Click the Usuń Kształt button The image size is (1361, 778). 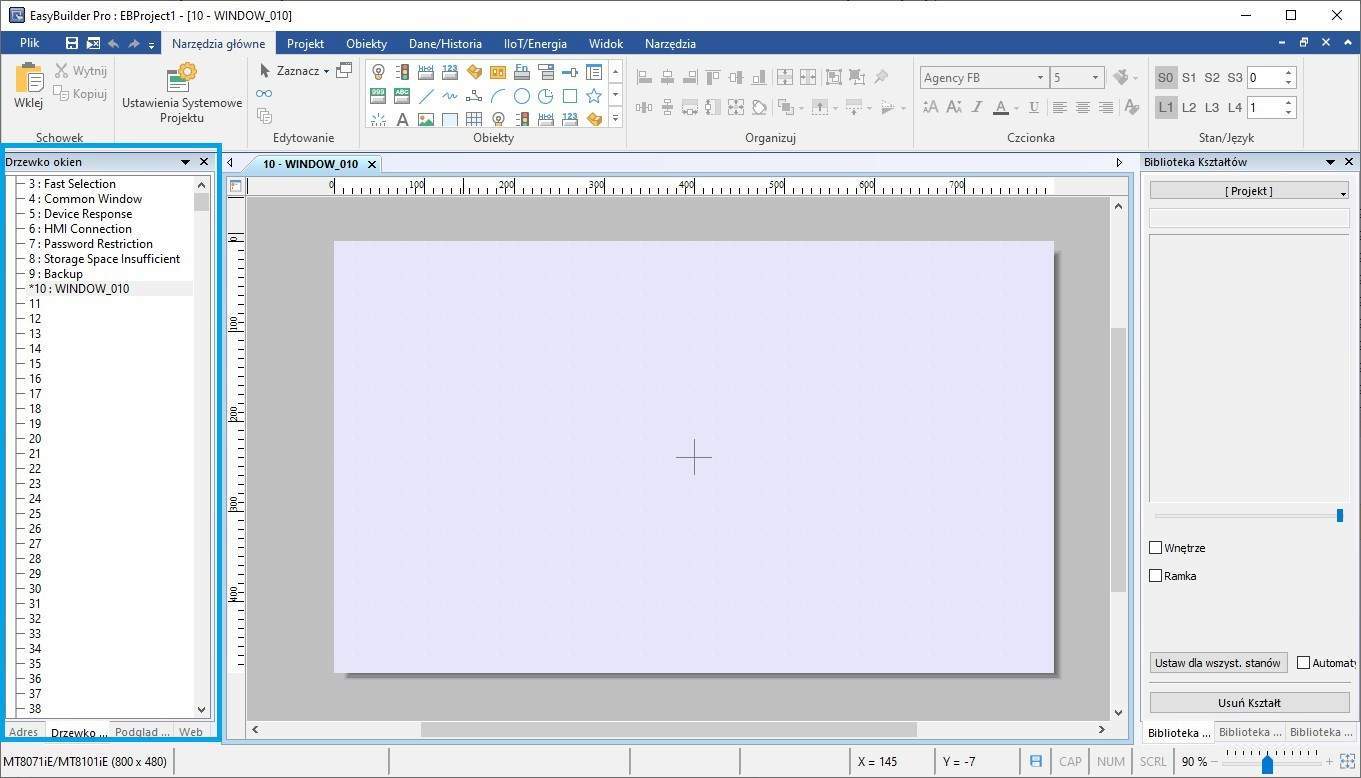(1250, 702)
